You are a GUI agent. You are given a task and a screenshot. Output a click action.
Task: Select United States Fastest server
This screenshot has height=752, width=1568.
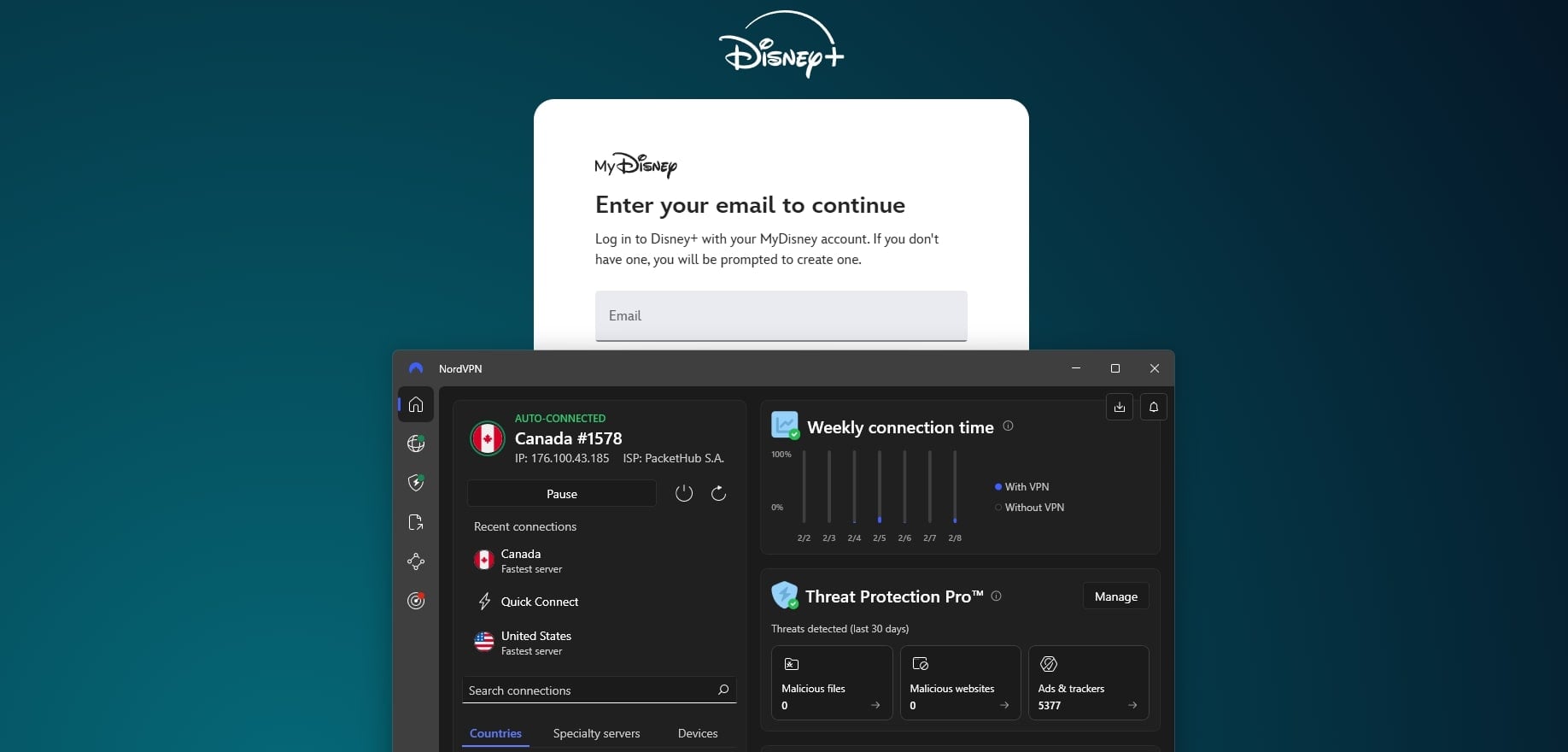pyautogui.click(x=598, y=643)
